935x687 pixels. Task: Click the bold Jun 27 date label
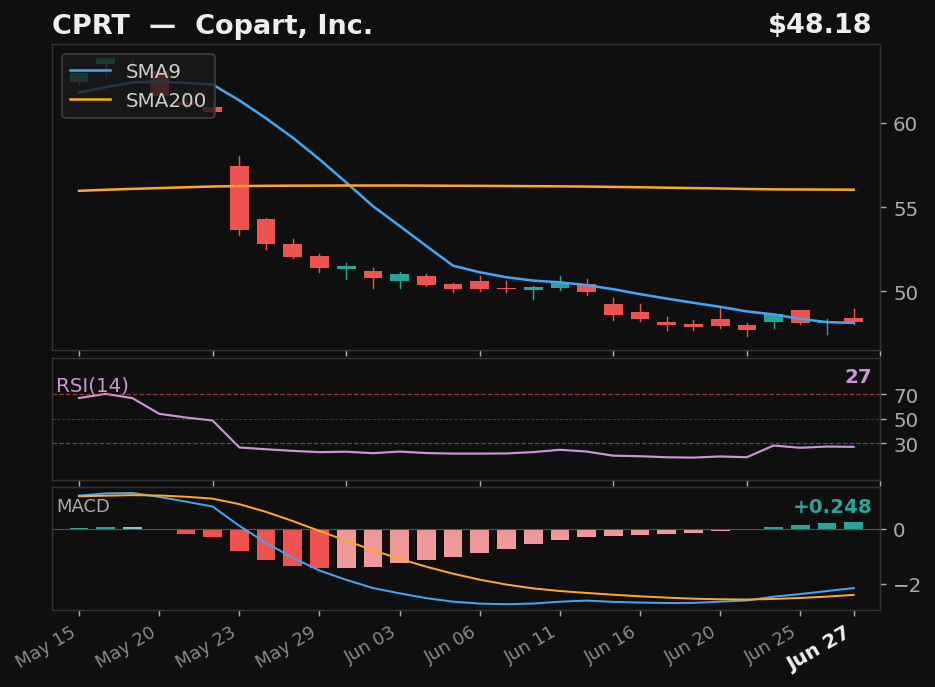[x=819, y=649]
